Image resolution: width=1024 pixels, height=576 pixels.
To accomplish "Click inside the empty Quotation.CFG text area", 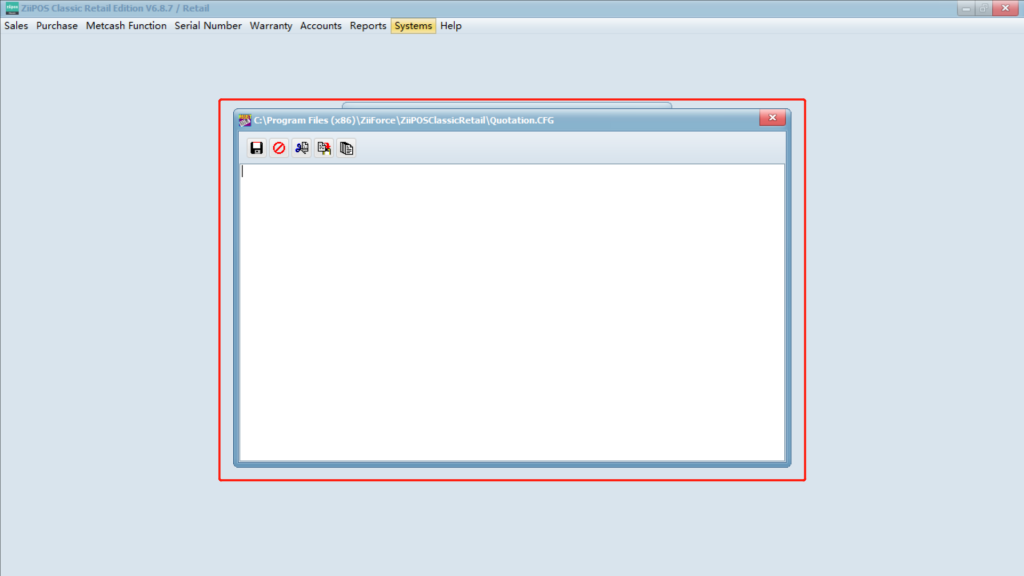I will 512,312.
